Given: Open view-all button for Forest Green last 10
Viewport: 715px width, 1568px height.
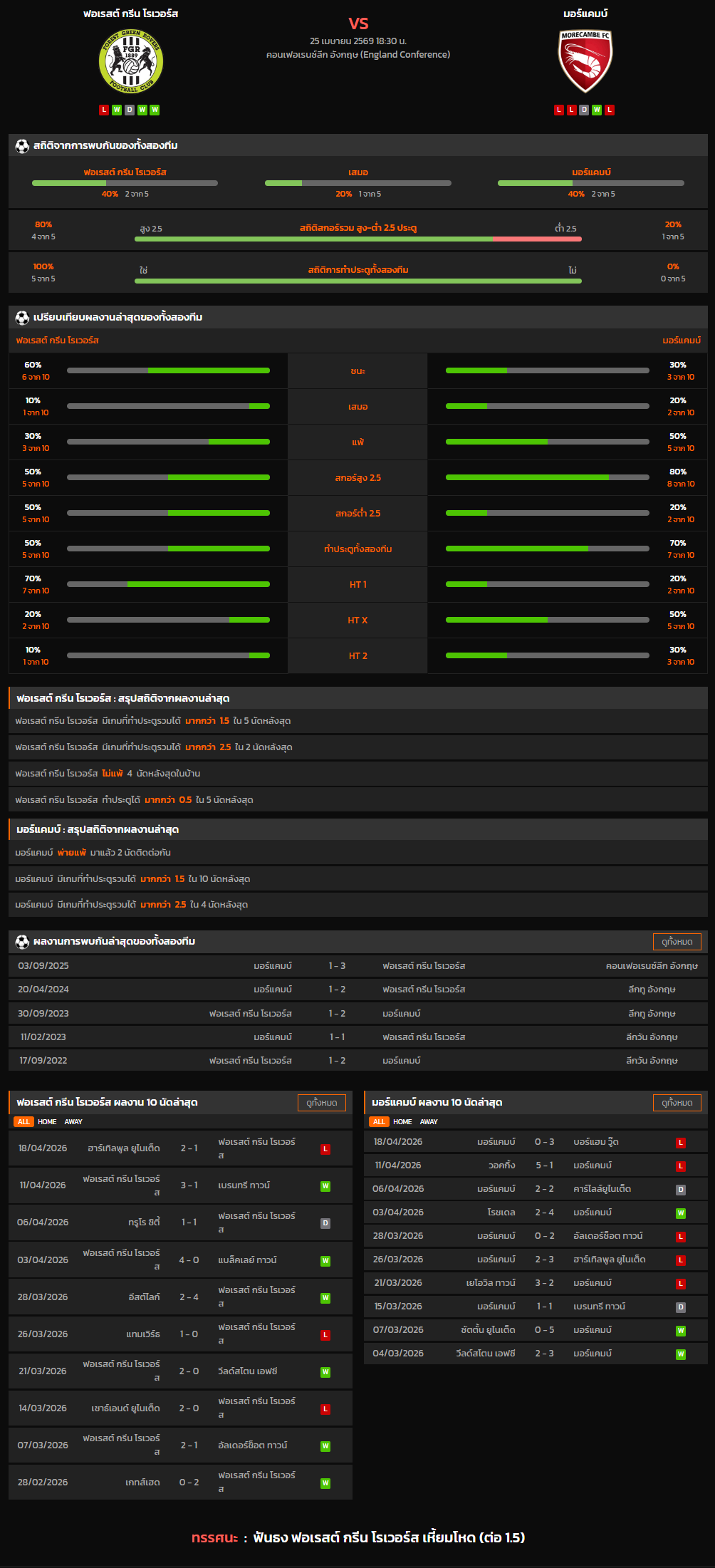Looking at the screenshot, I should 321,1103.
